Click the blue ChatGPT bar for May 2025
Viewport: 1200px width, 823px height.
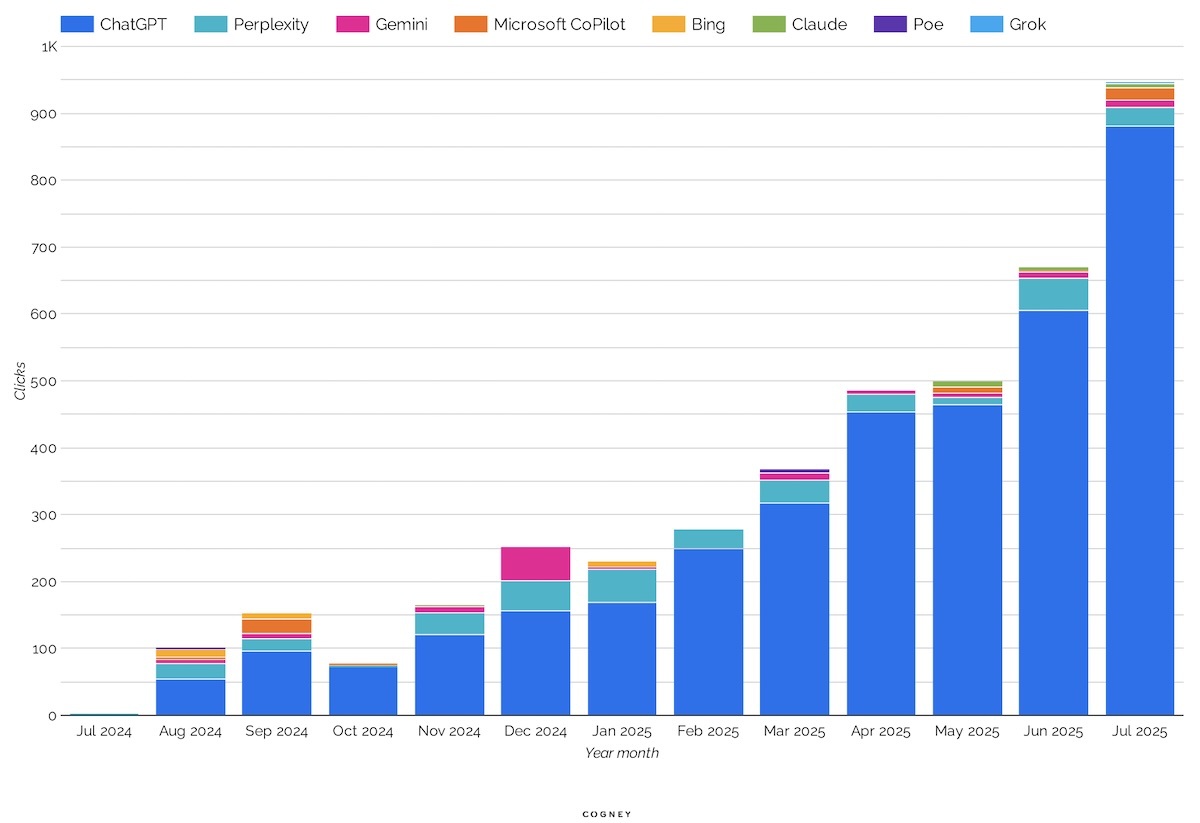coord(968,560)
